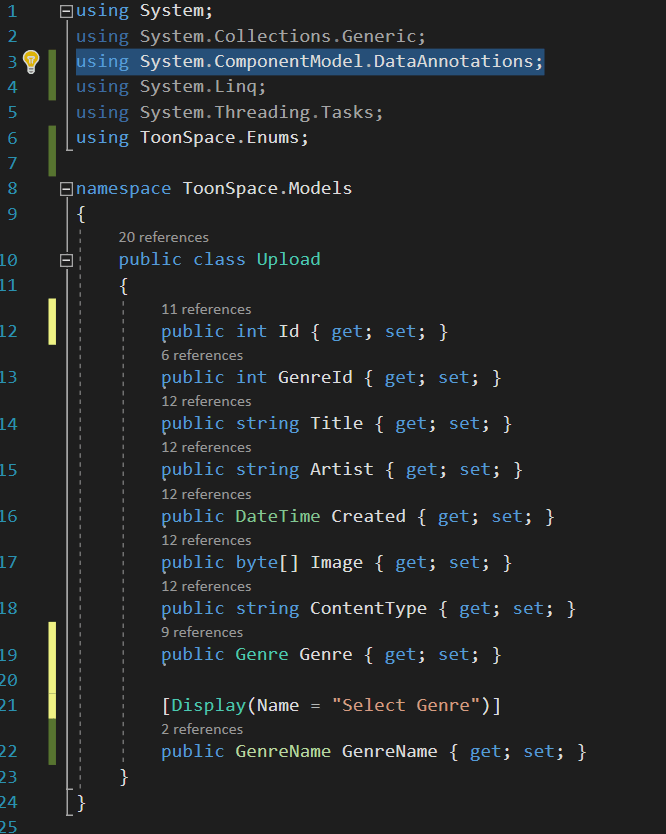
Task: Click the "DateTime" type name
Action: click(x=278, y=516)
